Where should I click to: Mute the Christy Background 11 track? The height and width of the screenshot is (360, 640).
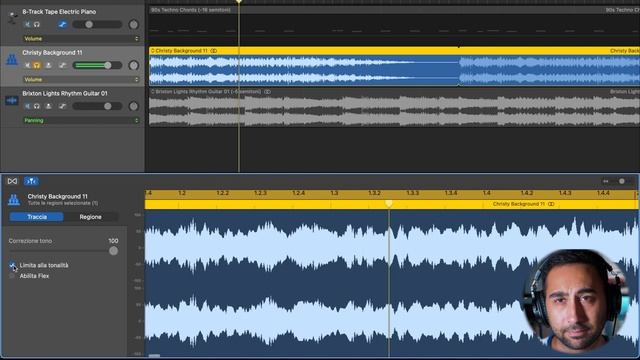click(x=27, y=65)
